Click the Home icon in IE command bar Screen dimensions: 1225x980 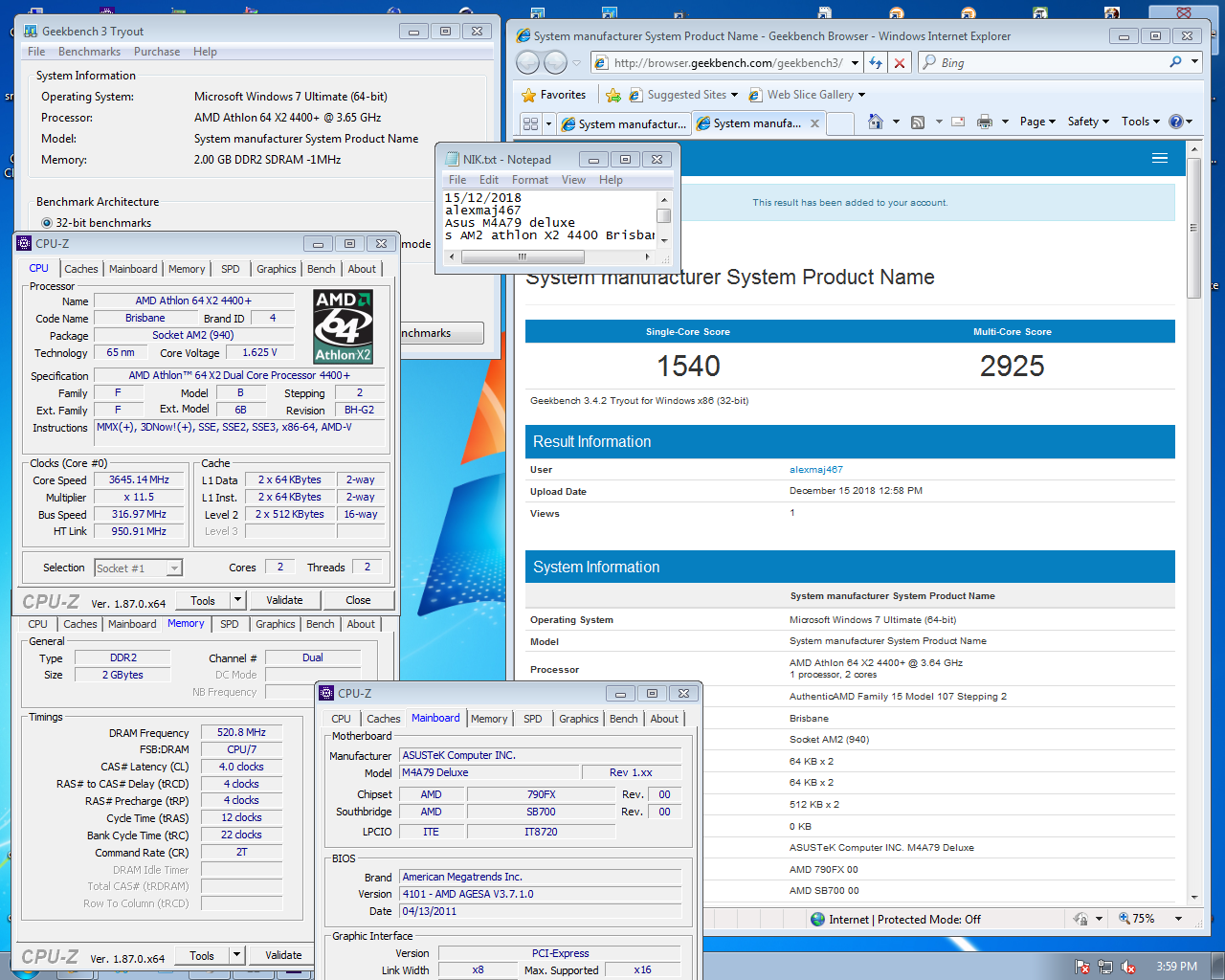pyautogui.click(x=875, y=122)
